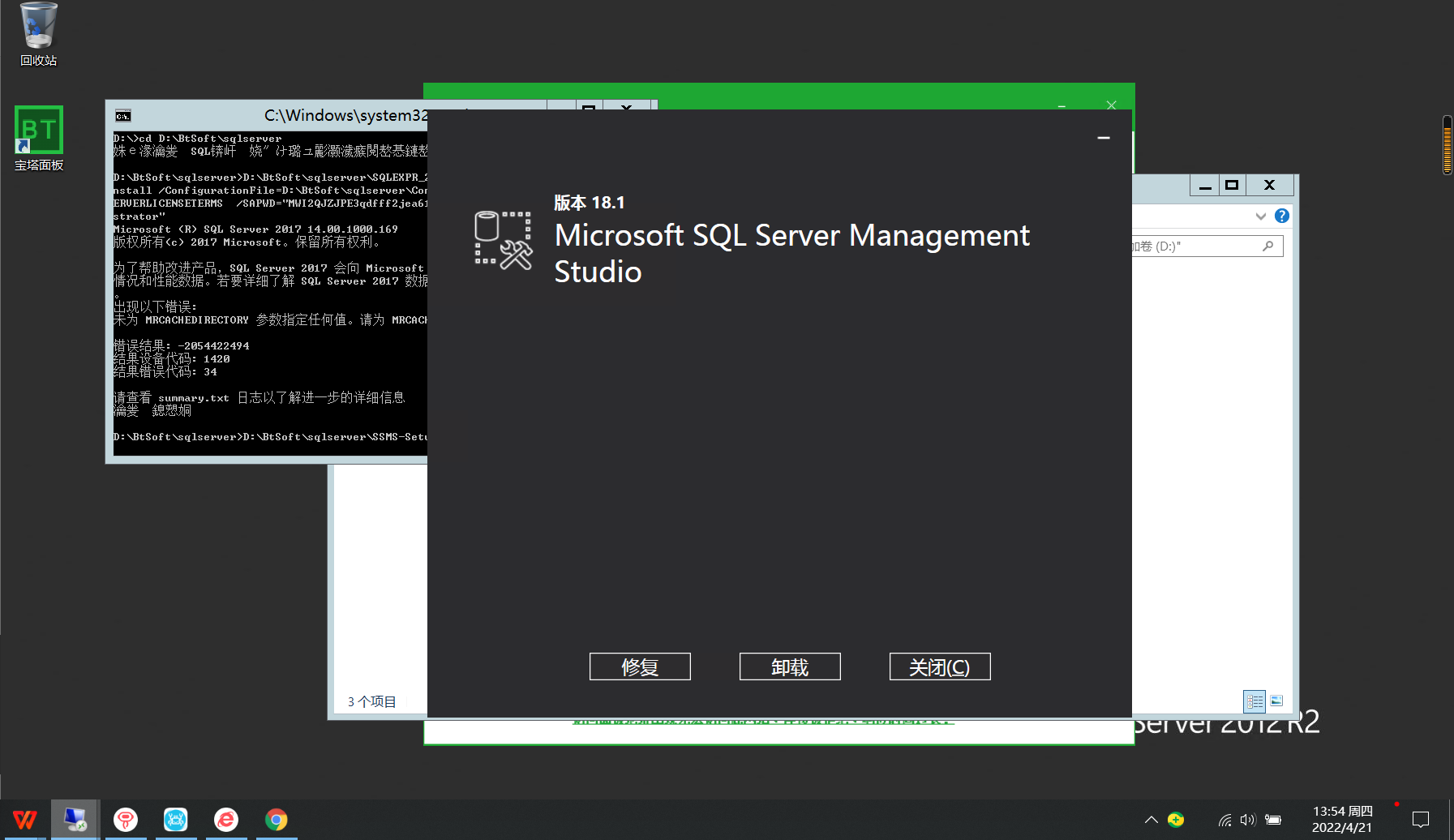
Task: Click the summary.txt log hint line in console
Action: [x=259, y=398]
